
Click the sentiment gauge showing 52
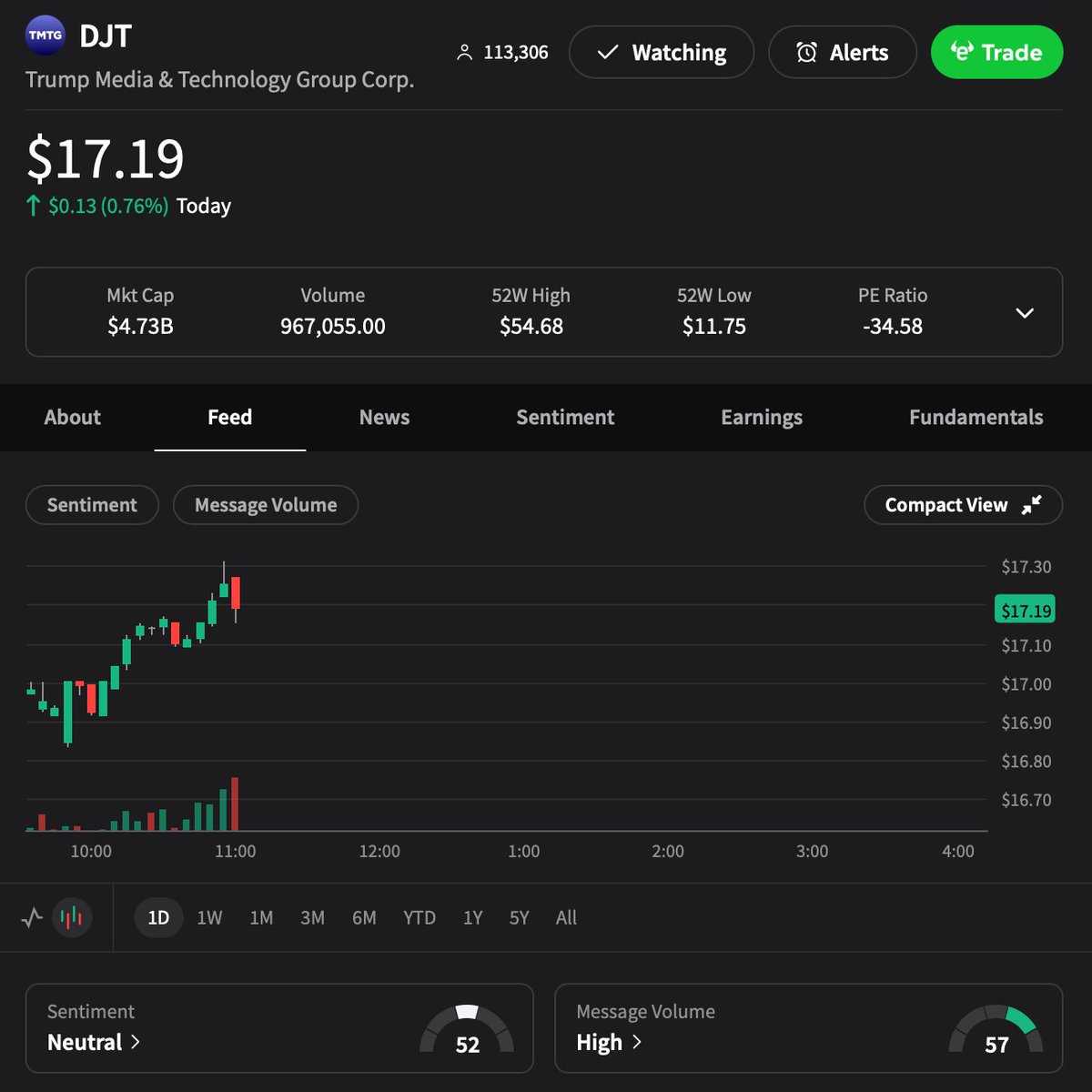click(467, 1029)
